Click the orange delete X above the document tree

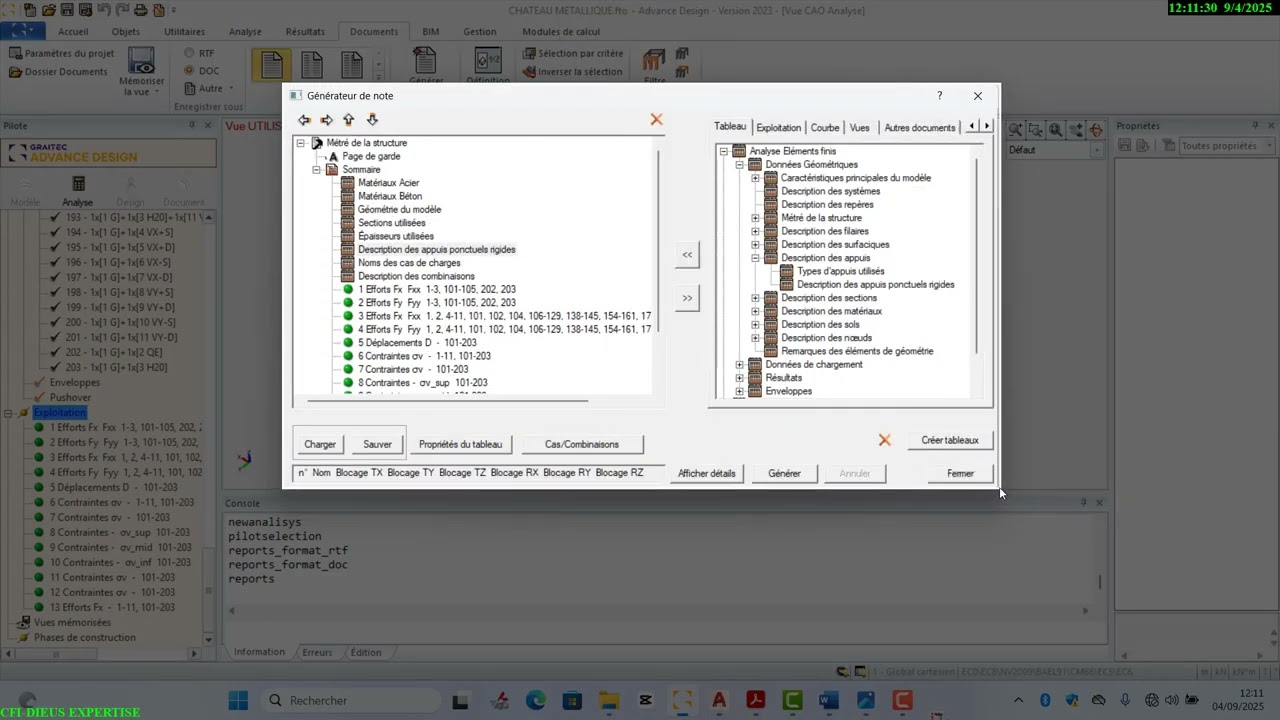[656, 120]
